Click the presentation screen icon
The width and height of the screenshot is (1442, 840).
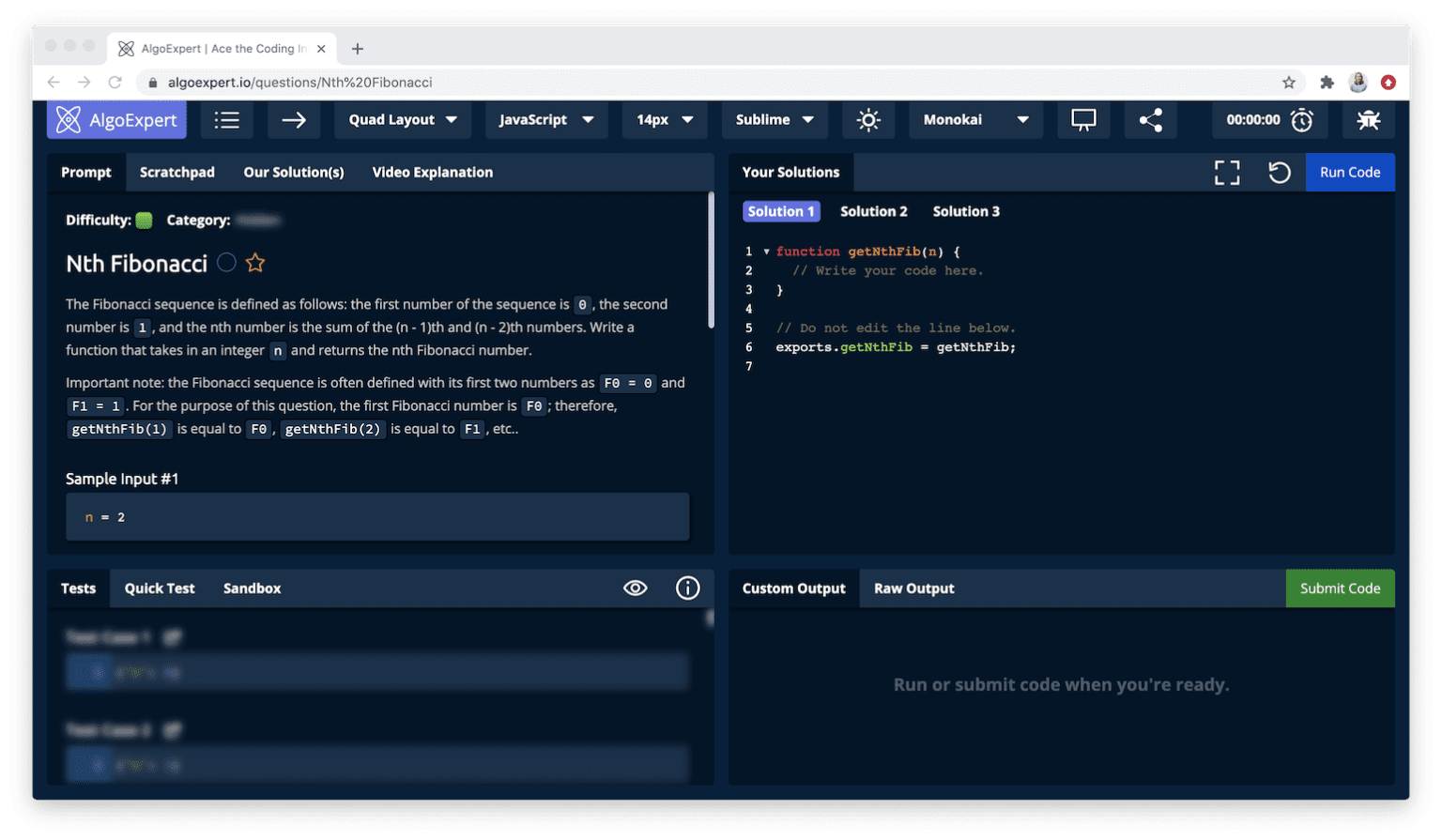[1083, 120]
